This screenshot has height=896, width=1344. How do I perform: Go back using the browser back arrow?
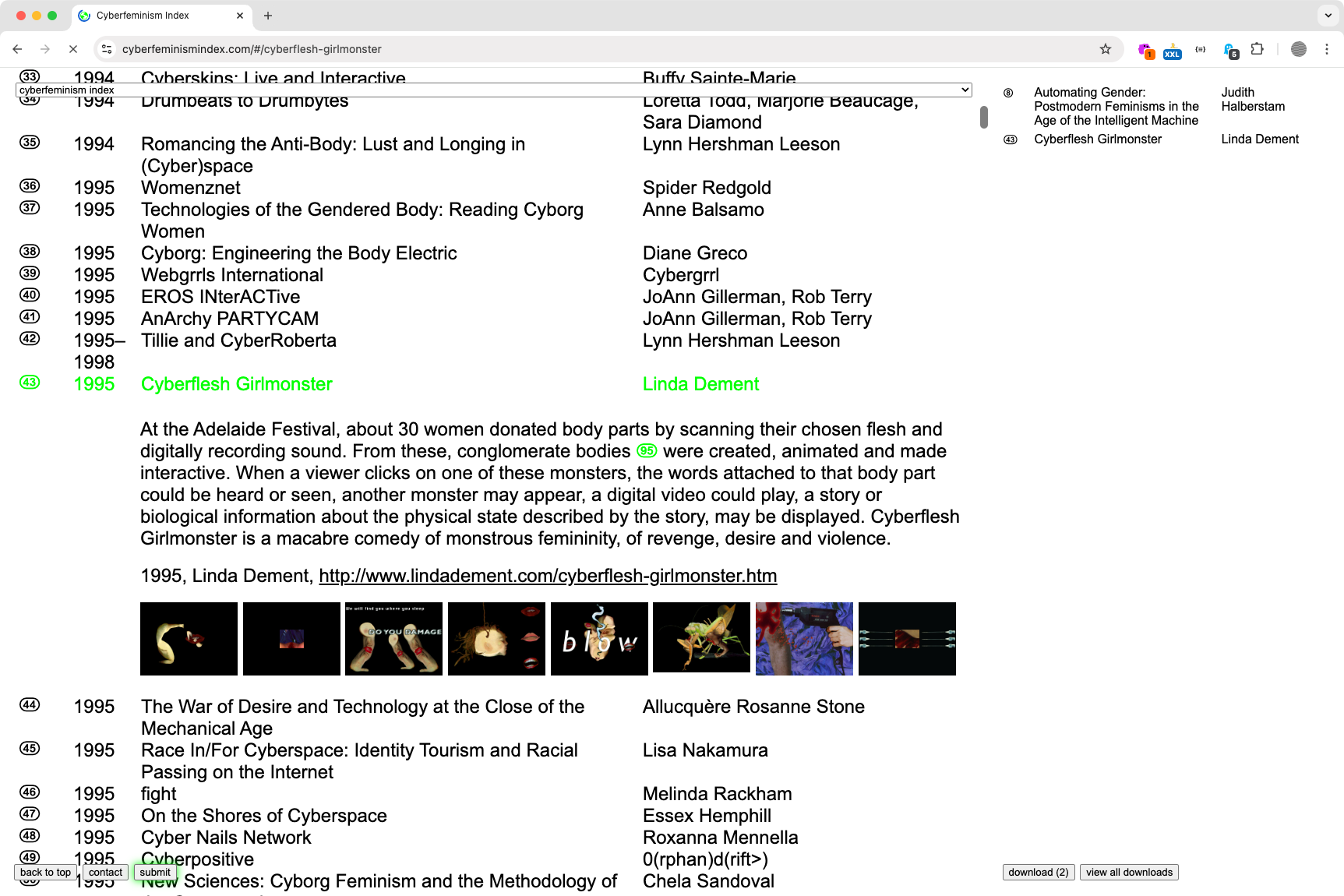(x=17, y=49)
